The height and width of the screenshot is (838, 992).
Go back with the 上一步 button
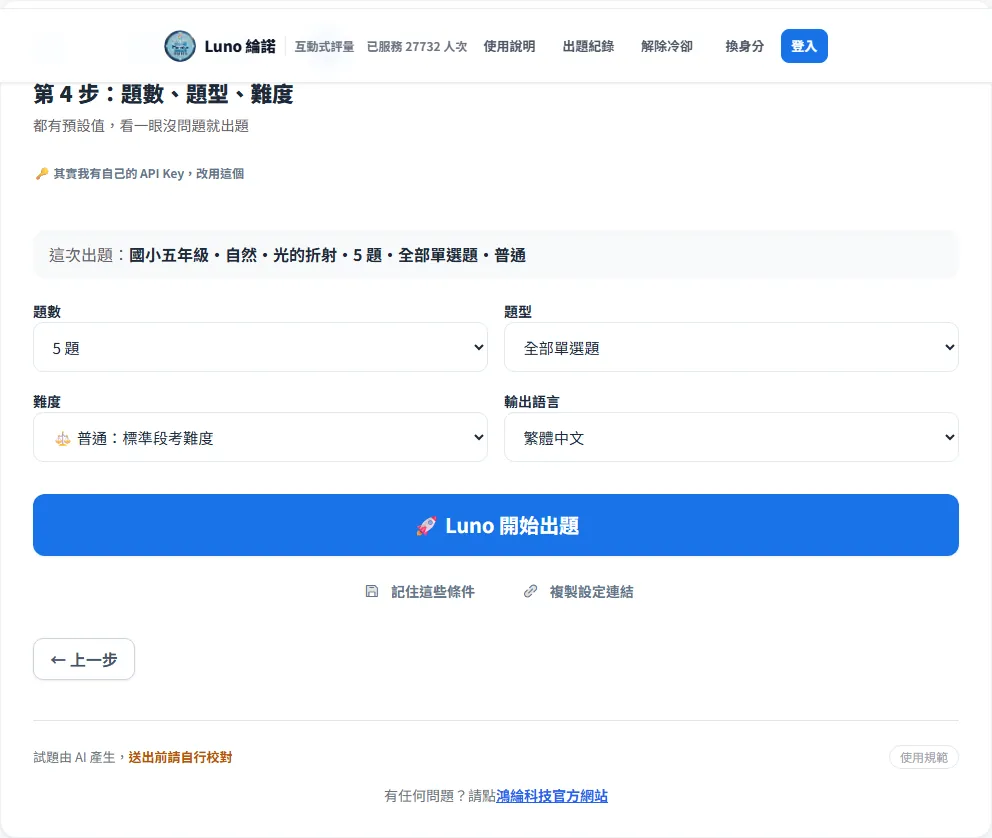click(84, 659)
